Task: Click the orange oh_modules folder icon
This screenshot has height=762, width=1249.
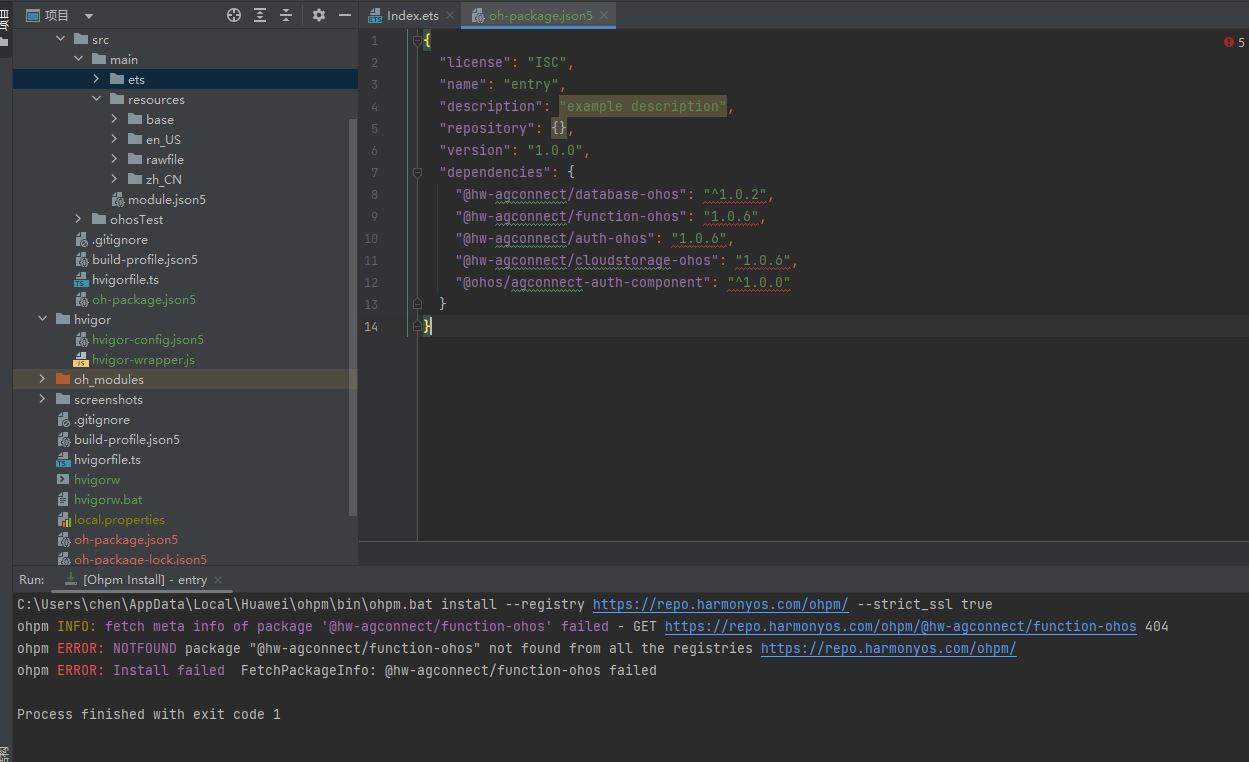Action: click(63, 379)
